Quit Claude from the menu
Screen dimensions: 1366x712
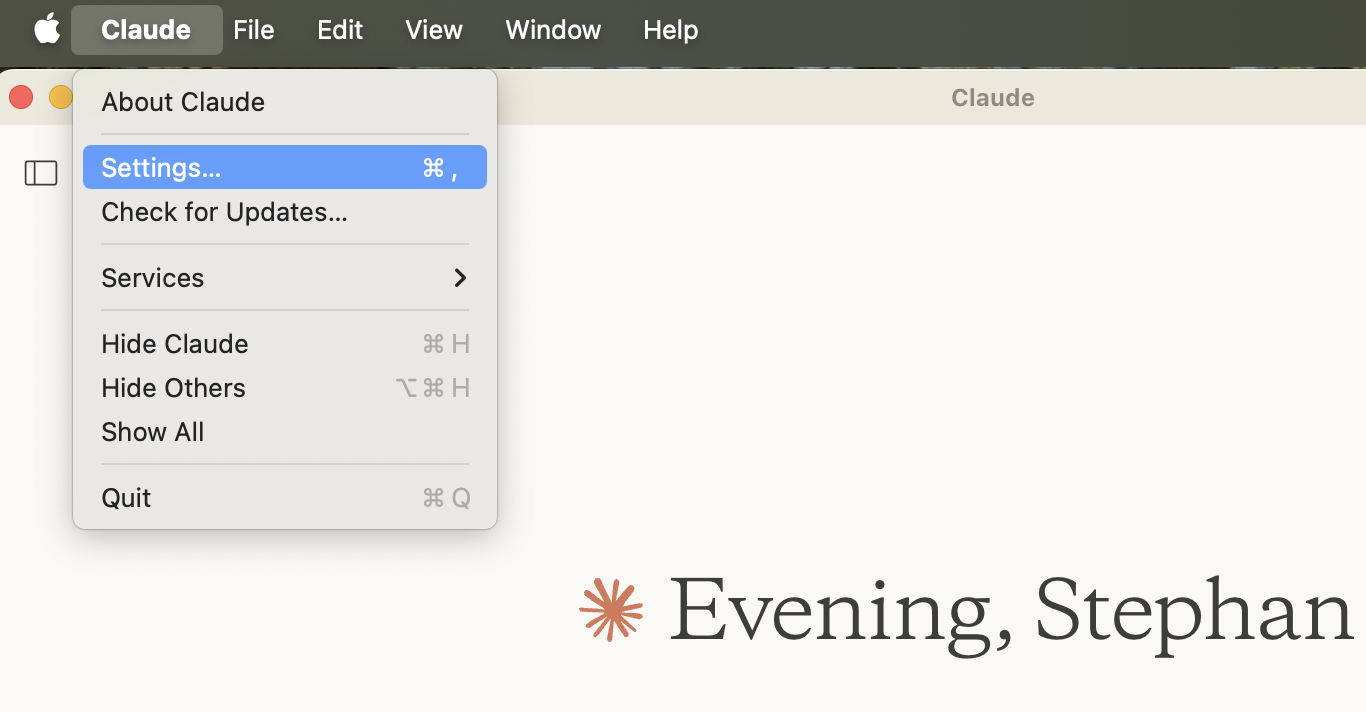(127, 498)
